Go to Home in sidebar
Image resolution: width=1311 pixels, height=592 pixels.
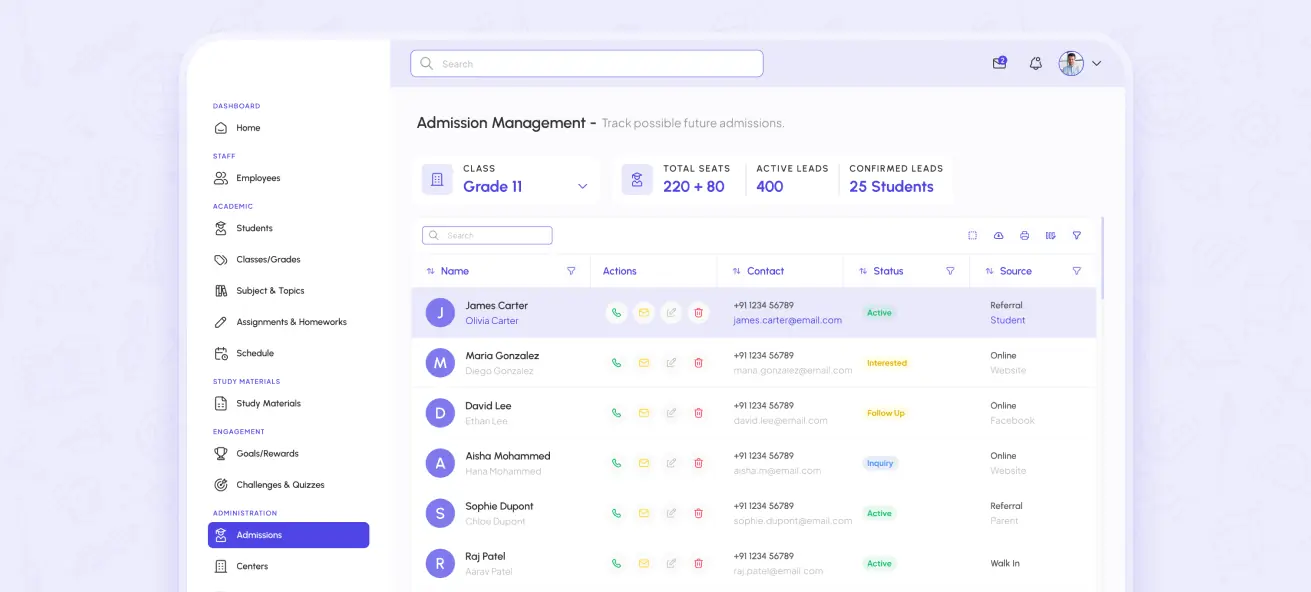coord(288,128)
